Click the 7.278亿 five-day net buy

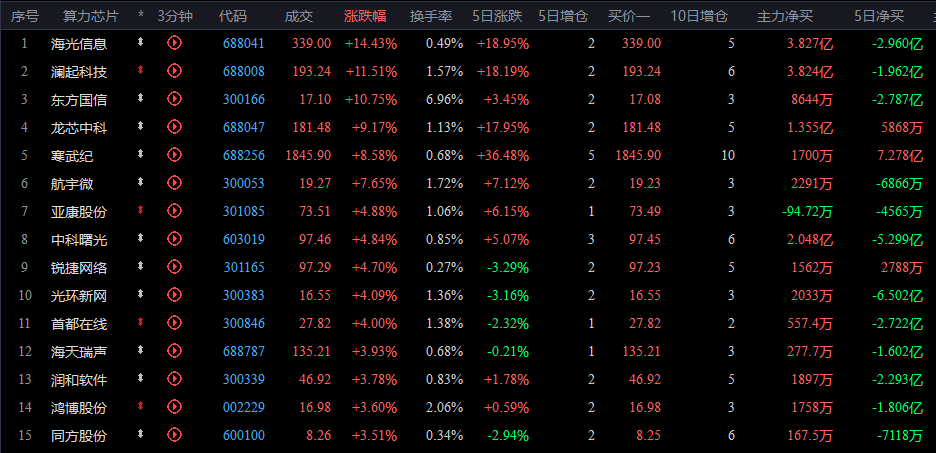tap(900, 156)
